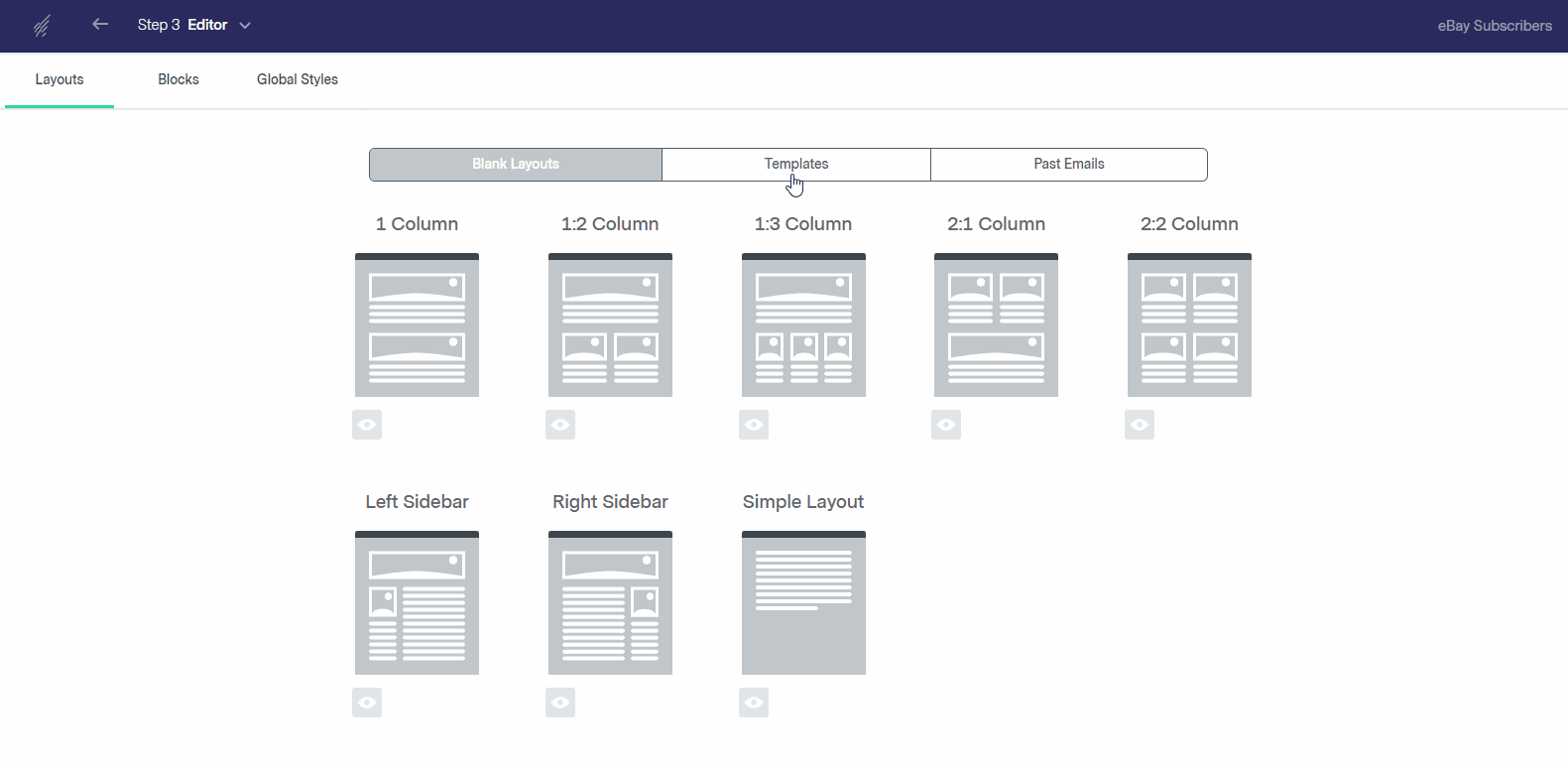The image size is (1568, 767).
Task: Click the 'Step 3 Editor' header label
Action: pyautogui.click(x=182, y=25)
